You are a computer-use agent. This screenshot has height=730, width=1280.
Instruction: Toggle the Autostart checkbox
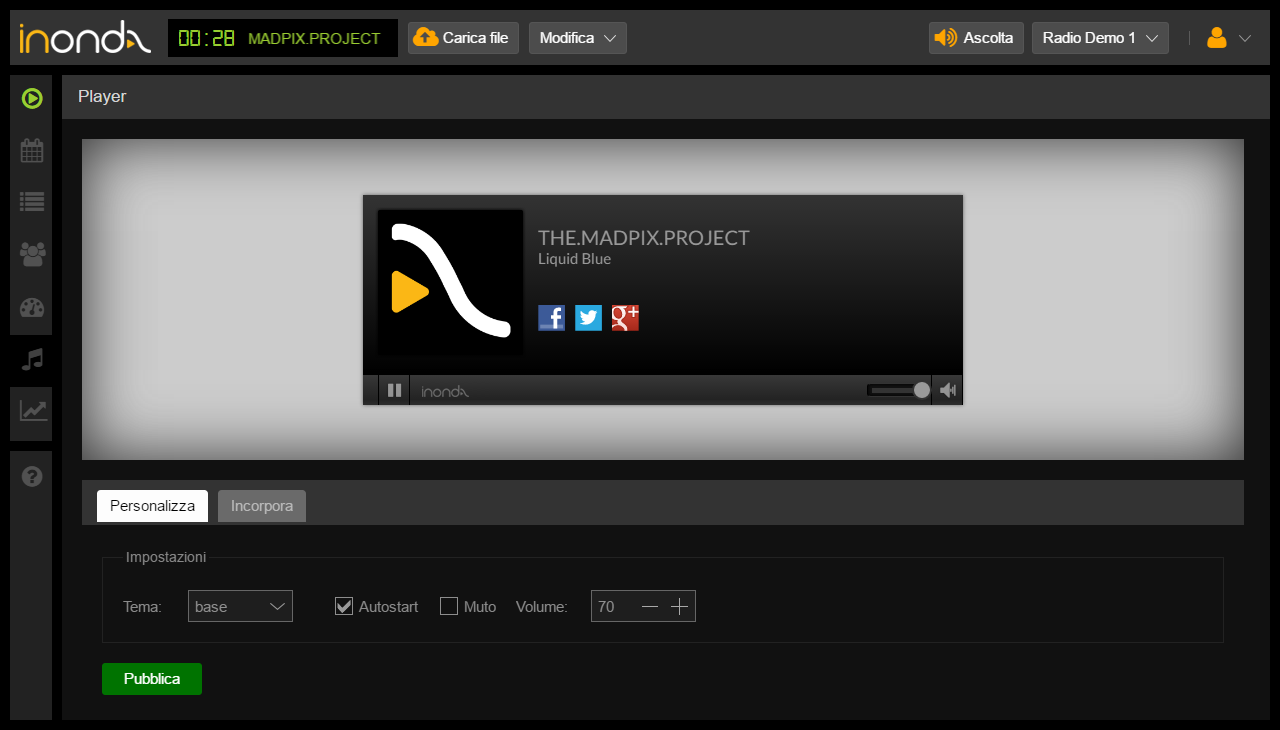click(344, 606)
